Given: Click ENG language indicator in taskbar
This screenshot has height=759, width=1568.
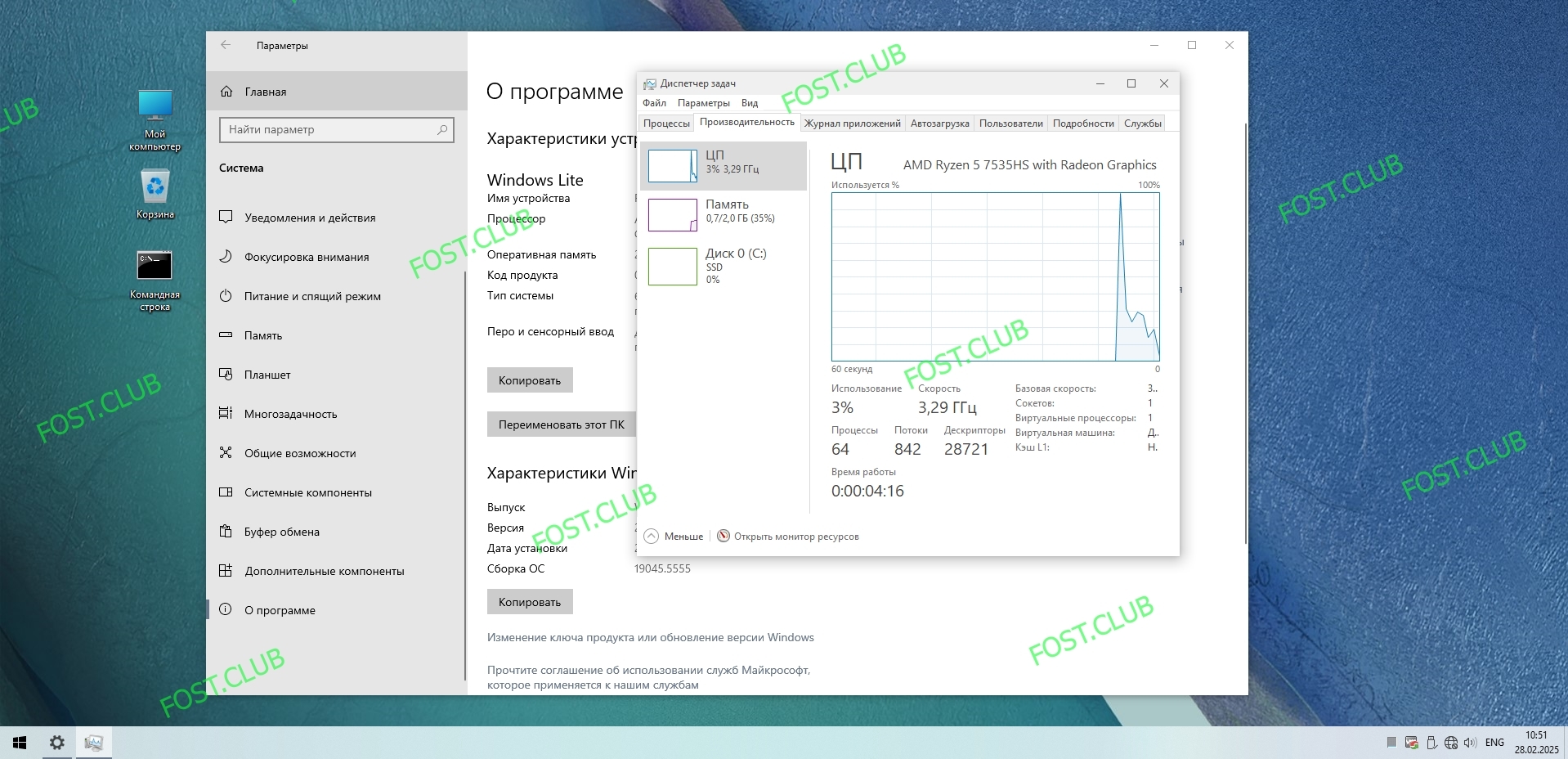Looking at the screenshot, I should click(x=1494, y=743).
